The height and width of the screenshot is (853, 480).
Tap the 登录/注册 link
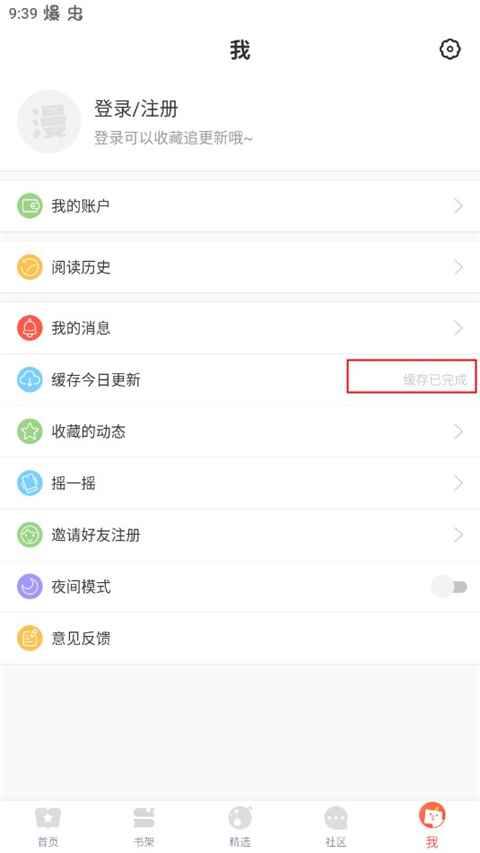pos(136,109)
